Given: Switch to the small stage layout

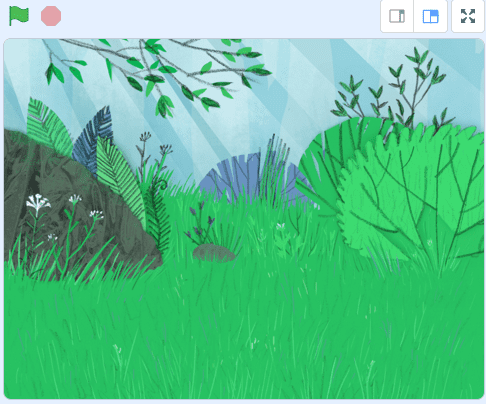Looking at the screenshot, I should tap(397, 16).
